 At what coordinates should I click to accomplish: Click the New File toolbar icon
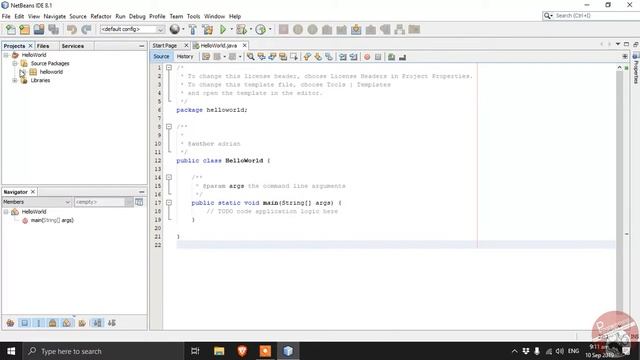click(11, 29)
